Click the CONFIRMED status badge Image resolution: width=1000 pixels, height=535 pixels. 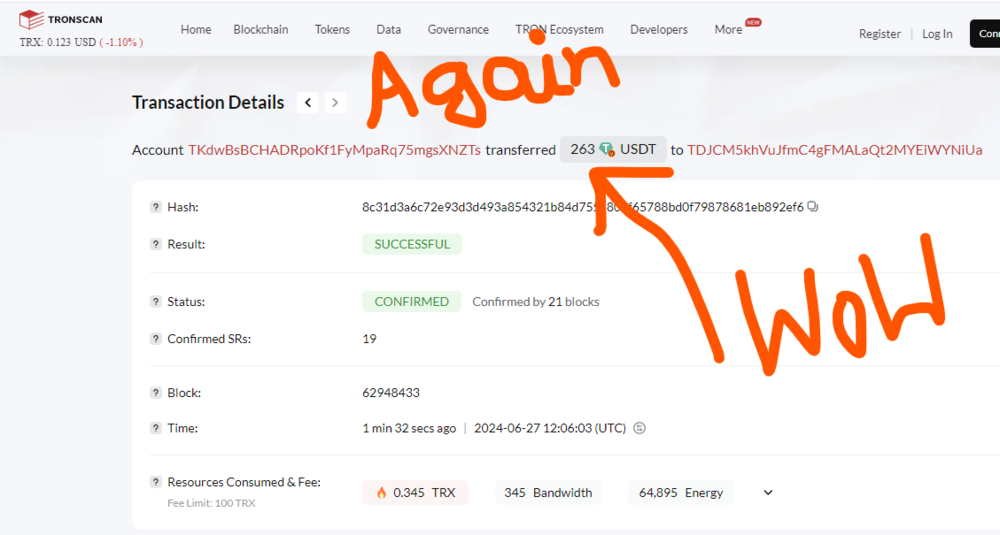411,302
